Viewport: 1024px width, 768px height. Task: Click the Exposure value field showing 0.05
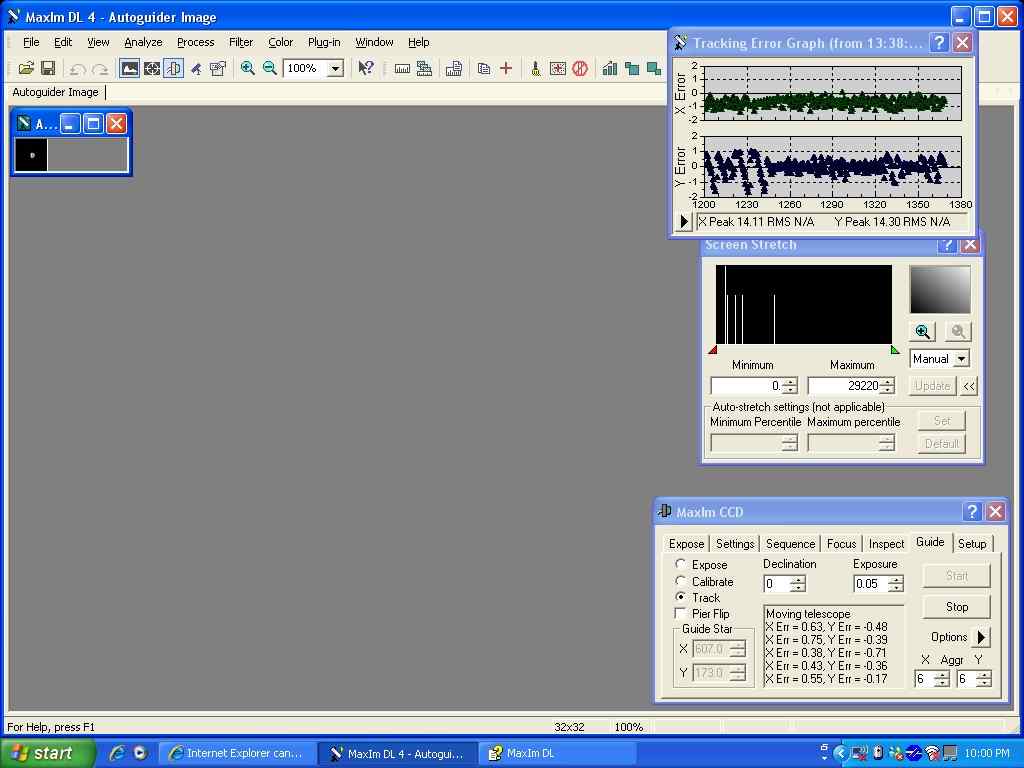871,584
